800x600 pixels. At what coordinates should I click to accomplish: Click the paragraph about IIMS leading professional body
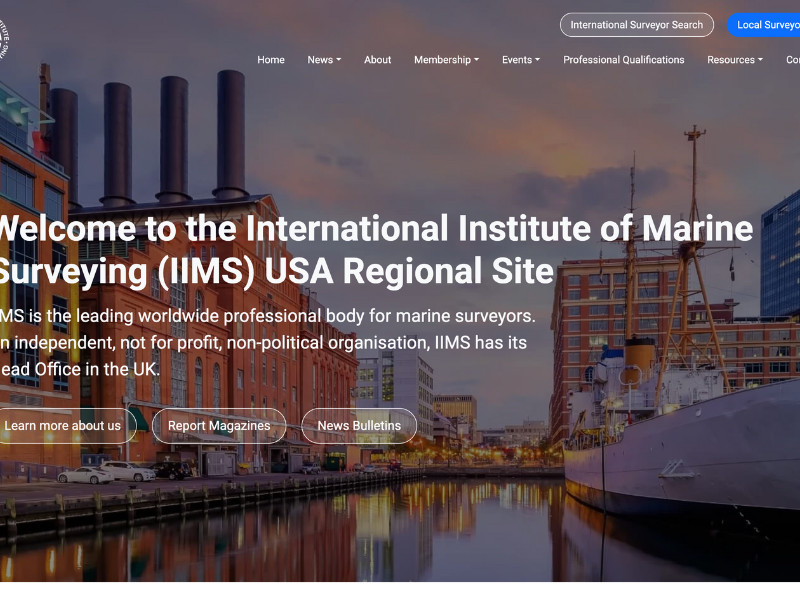268,342
